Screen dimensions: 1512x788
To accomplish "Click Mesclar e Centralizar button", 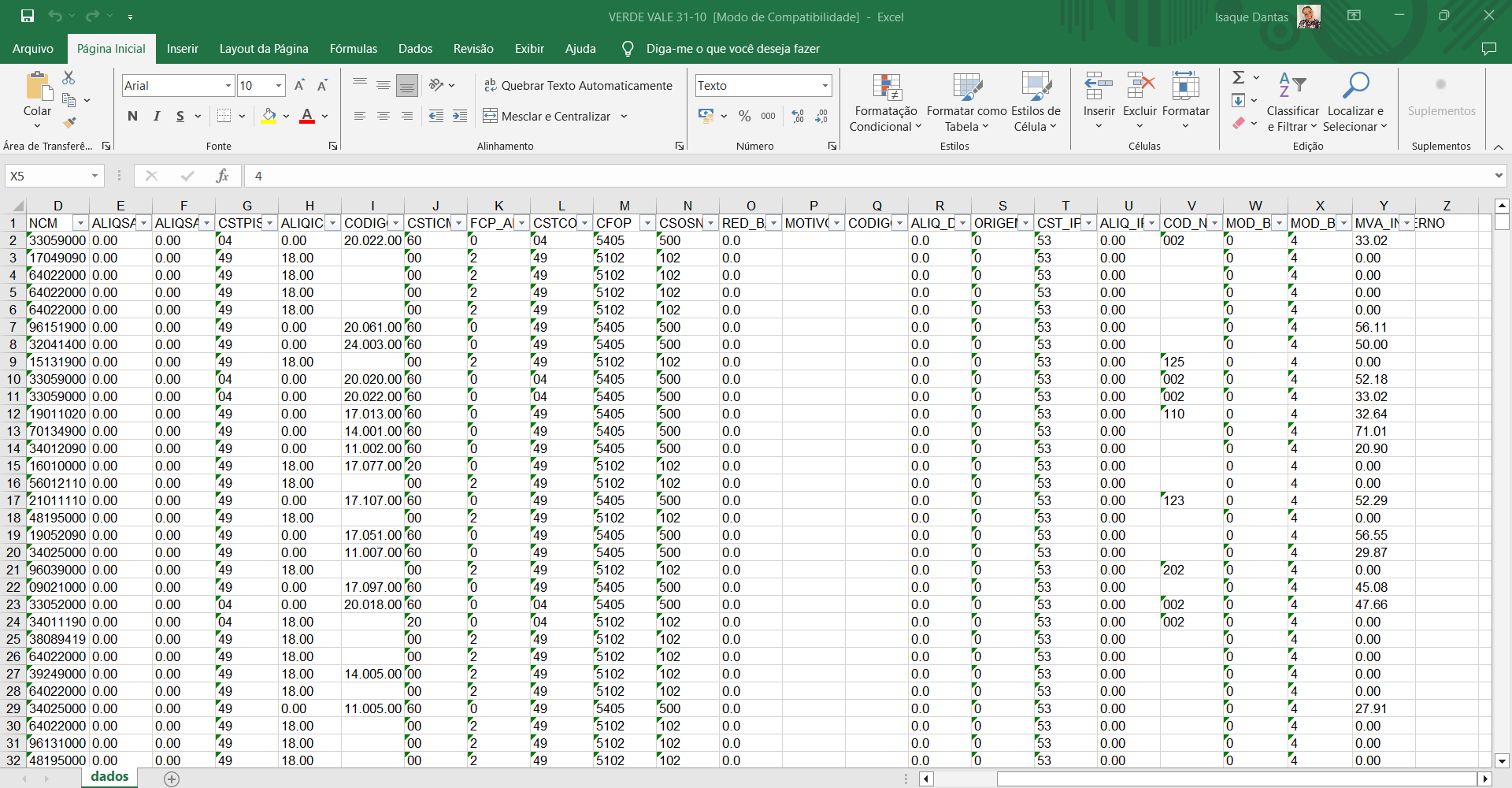I will tap(547, 116).
